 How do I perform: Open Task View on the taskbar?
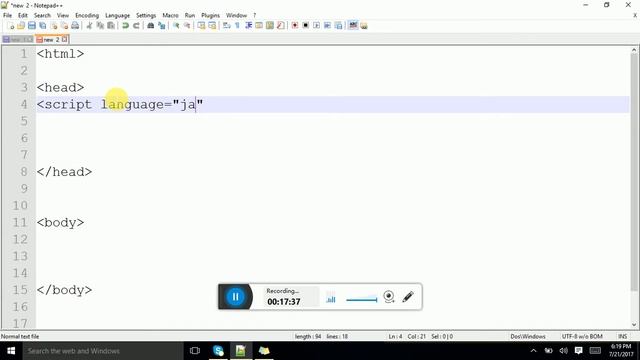click(x=195, y=351)
